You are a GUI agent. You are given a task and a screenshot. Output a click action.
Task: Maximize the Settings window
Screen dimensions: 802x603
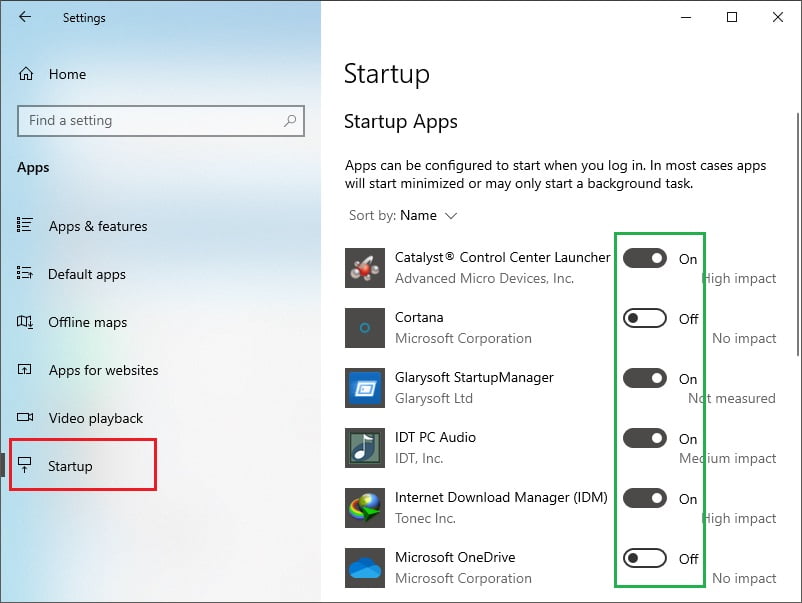pos(732,17)
